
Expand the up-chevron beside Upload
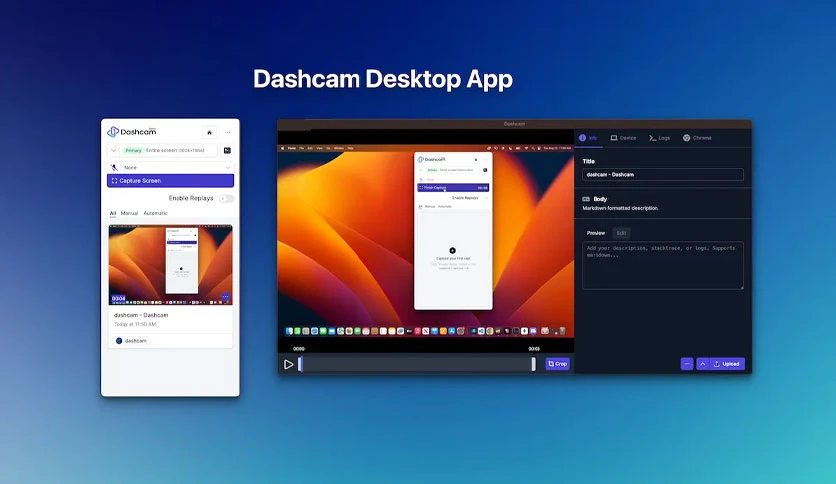click(x=703, y=364)
